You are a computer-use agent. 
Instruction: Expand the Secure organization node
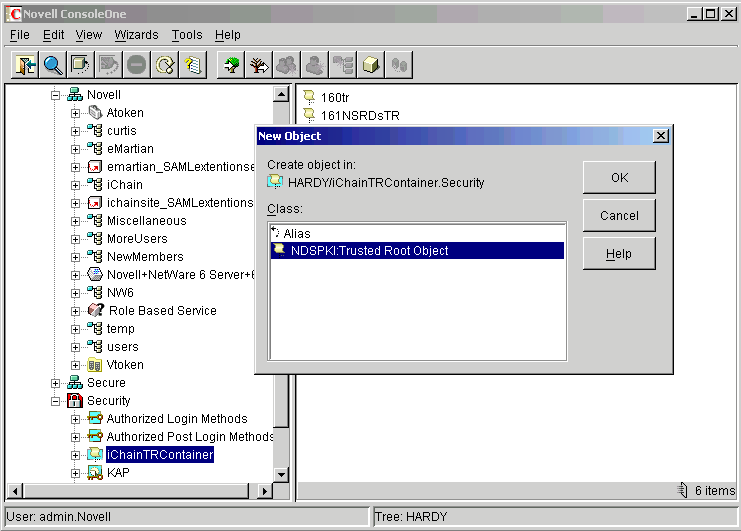[55, 383]
